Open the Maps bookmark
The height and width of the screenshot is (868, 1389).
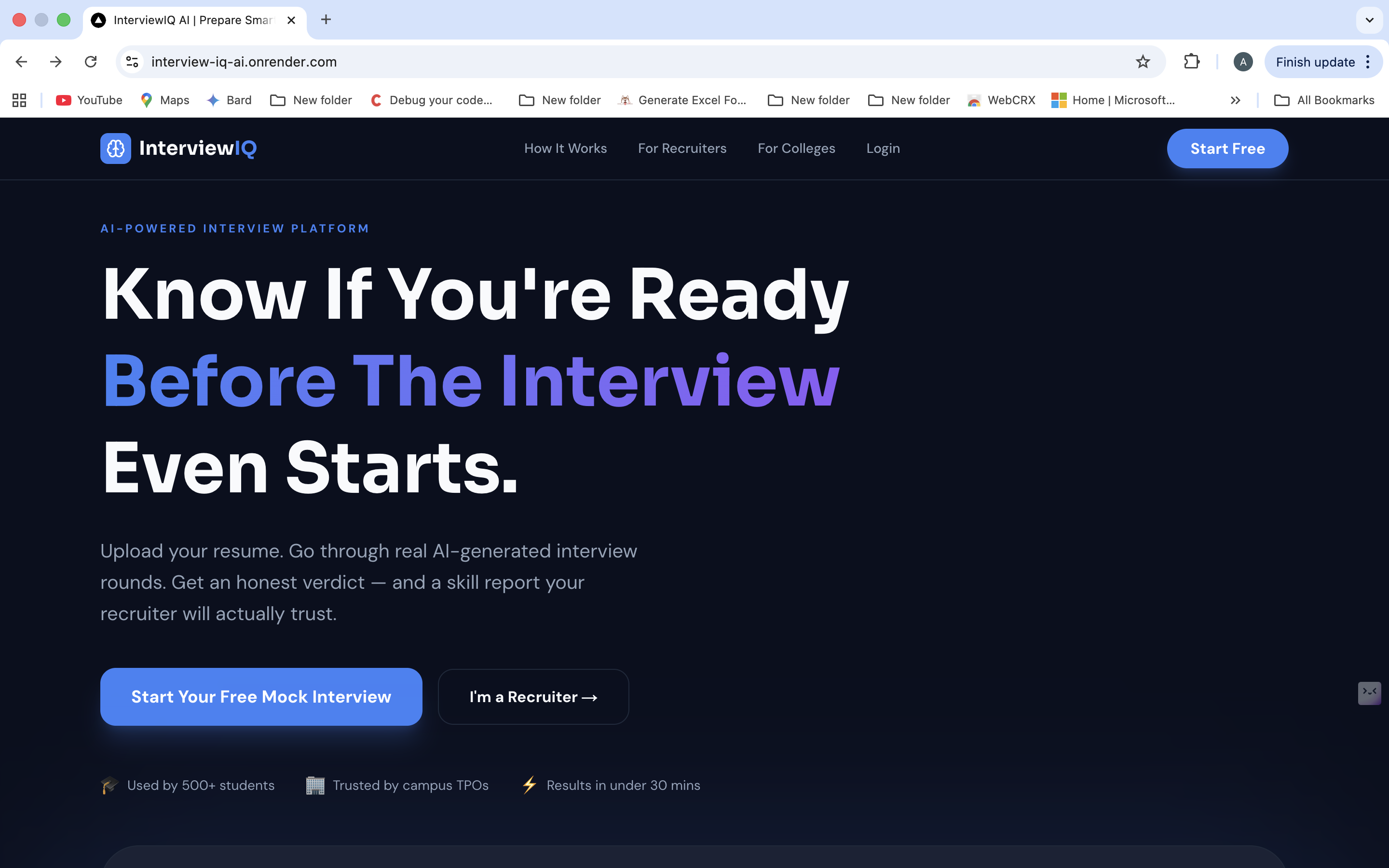165,100
